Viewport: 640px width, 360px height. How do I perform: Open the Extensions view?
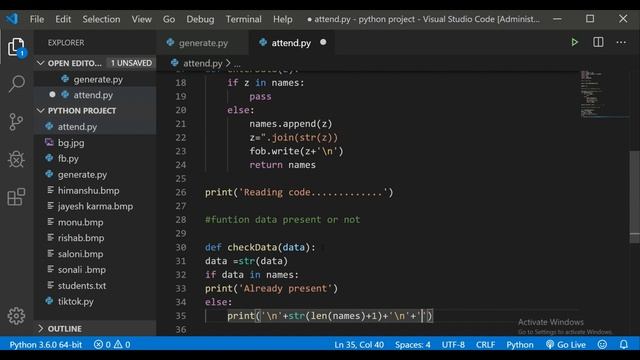pos(16,197)
